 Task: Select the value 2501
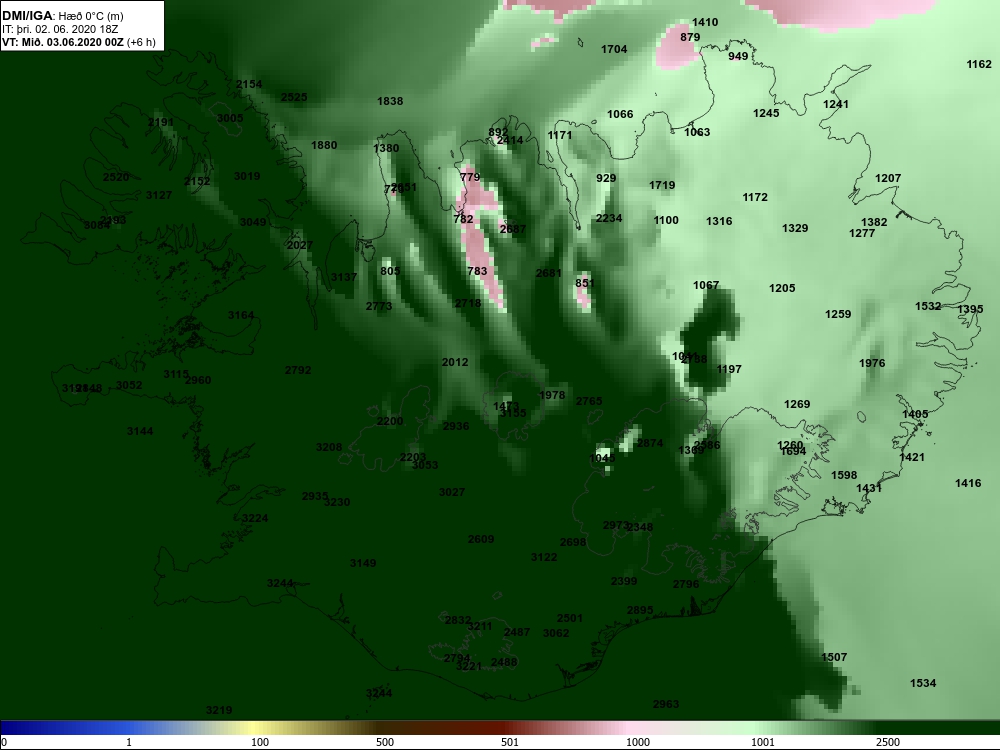[x=570, y=618]
